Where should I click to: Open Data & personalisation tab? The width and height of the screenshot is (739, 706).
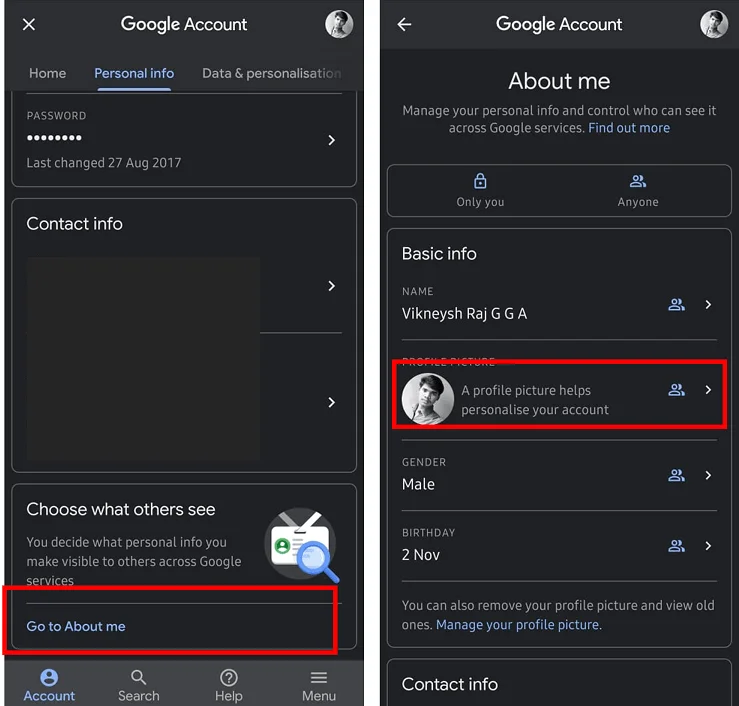tap(271, 74)
